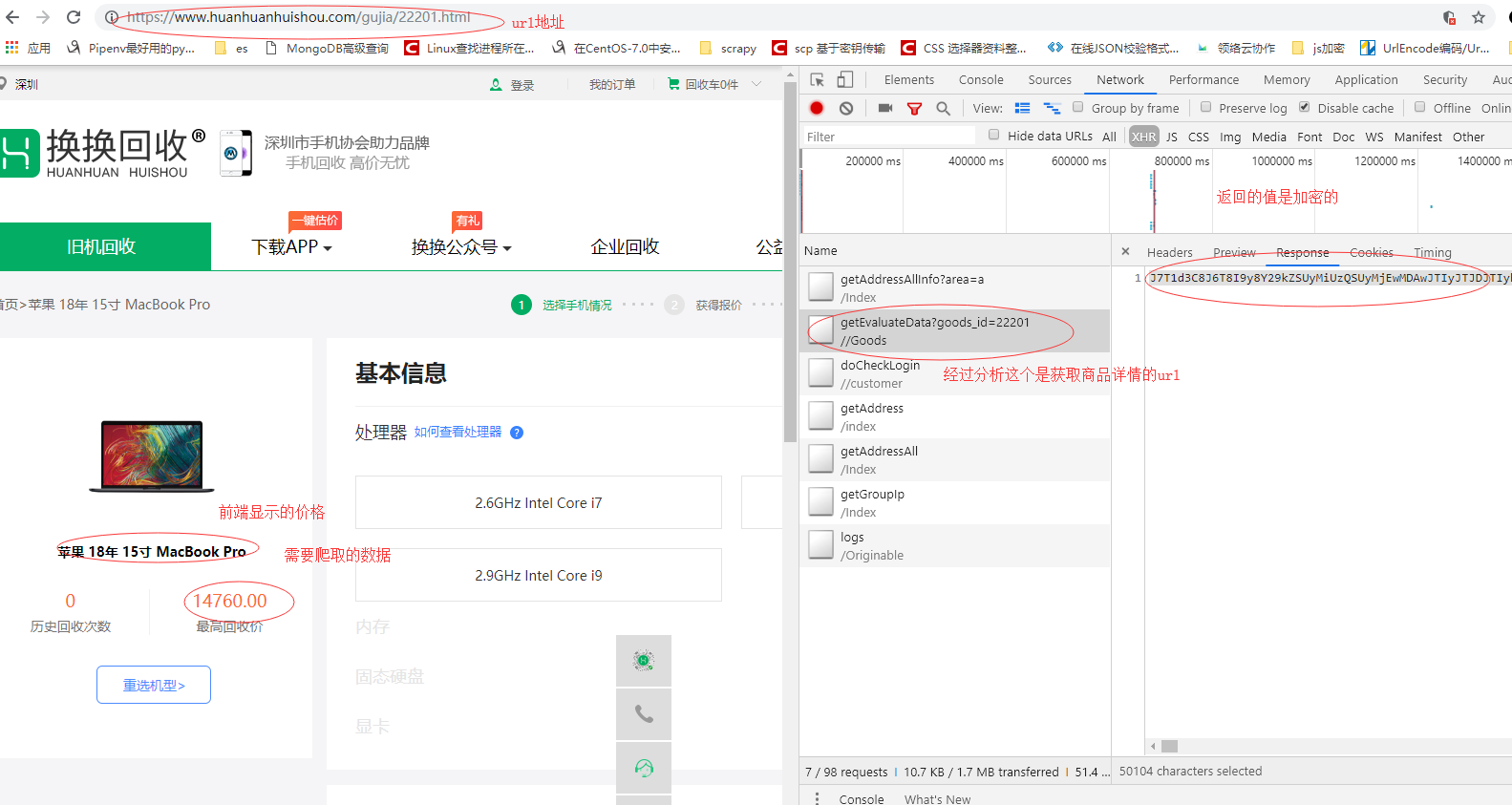
Task: Open the Chrome apps grid shortcut
Action: point(12,47)
